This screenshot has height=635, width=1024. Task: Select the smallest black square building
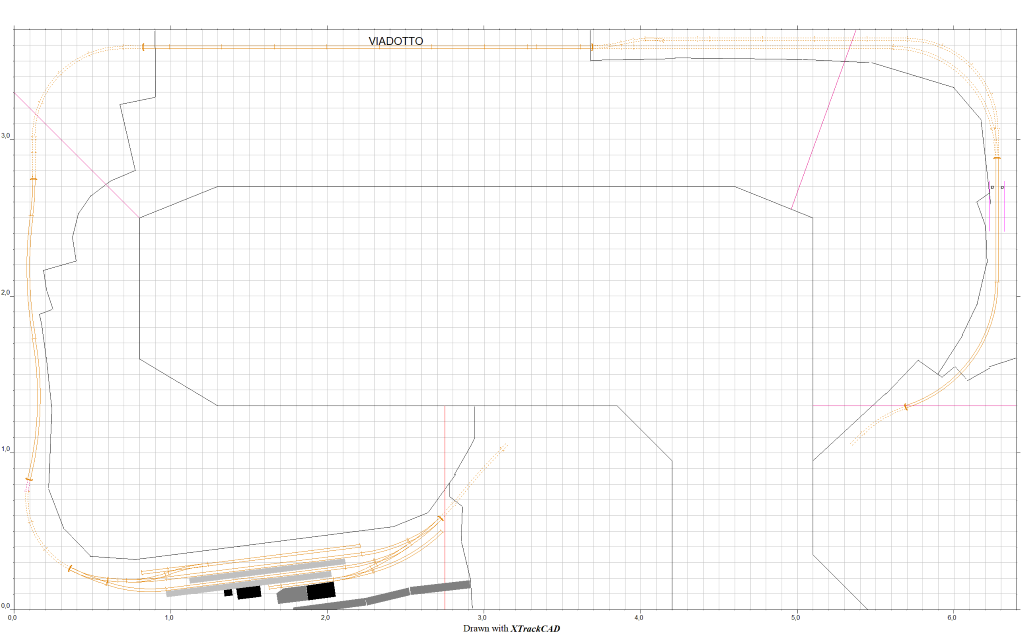click(x=228, y=593)
